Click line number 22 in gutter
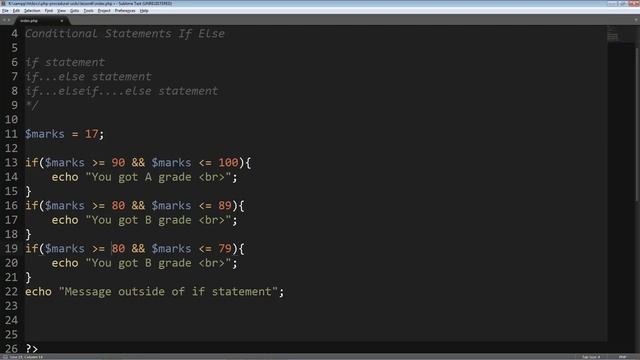 tap(11, 291)
